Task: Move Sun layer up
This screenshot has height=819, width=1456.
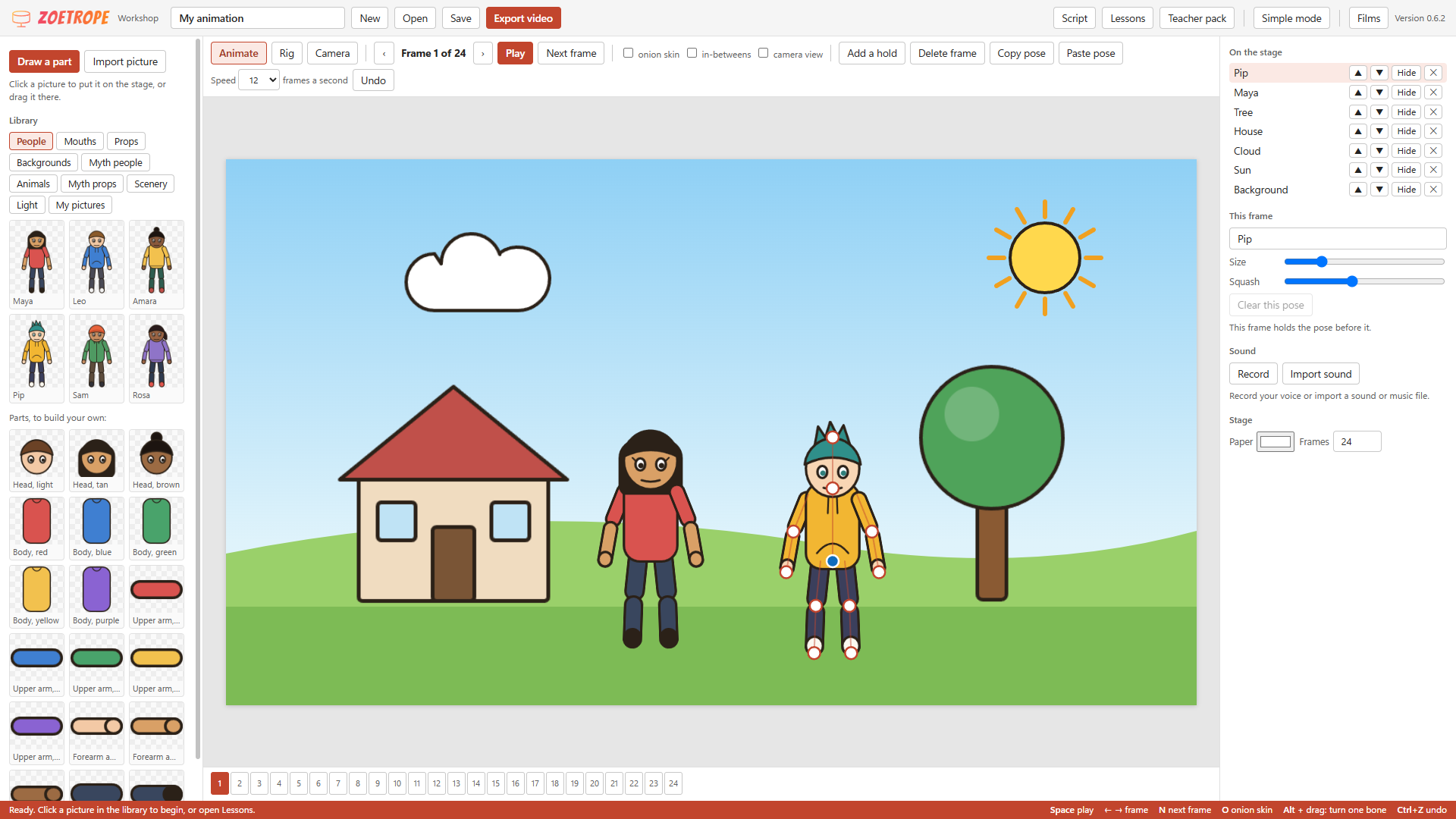Action: coord(1358,170)
